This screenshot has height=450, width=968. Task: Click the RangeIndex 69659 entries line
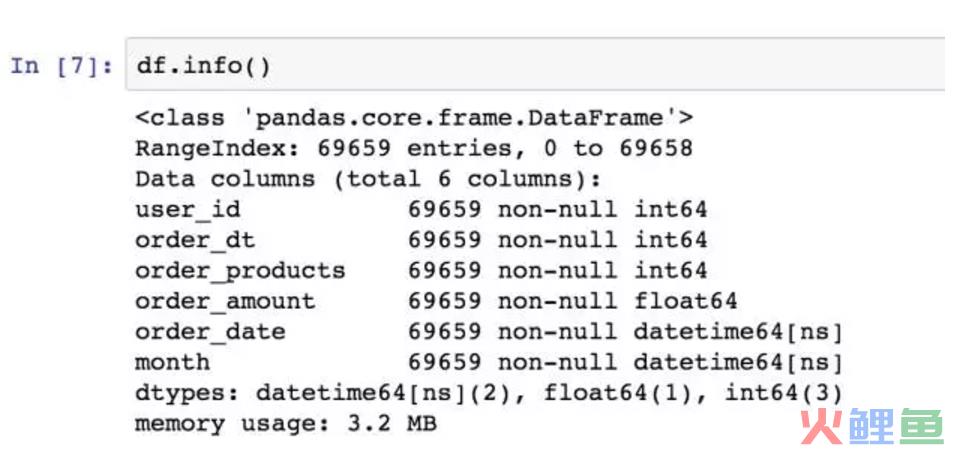click(x=414, y=148)
